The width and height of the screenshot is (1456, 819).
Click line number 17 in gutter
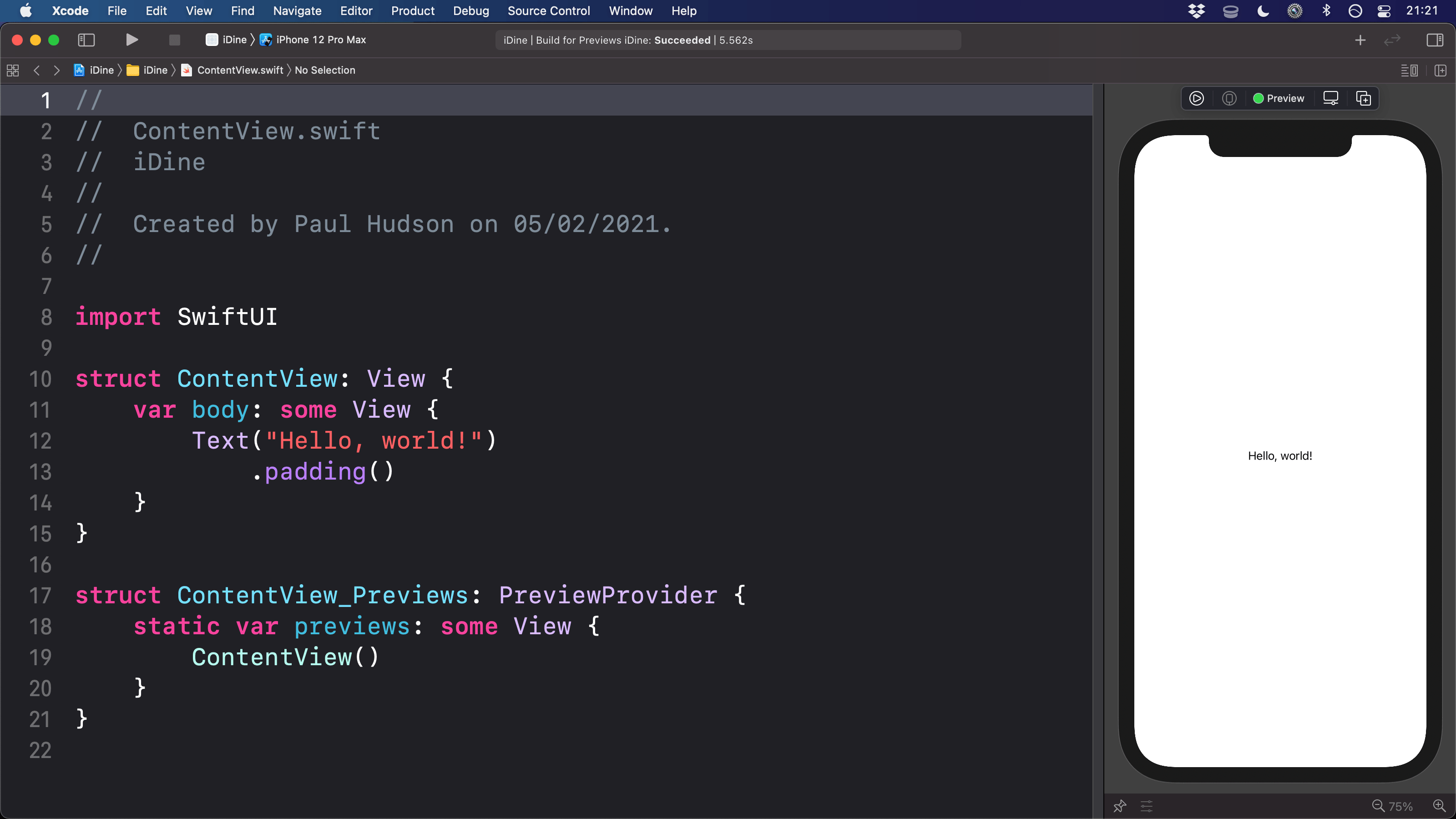tap(40, 596)
